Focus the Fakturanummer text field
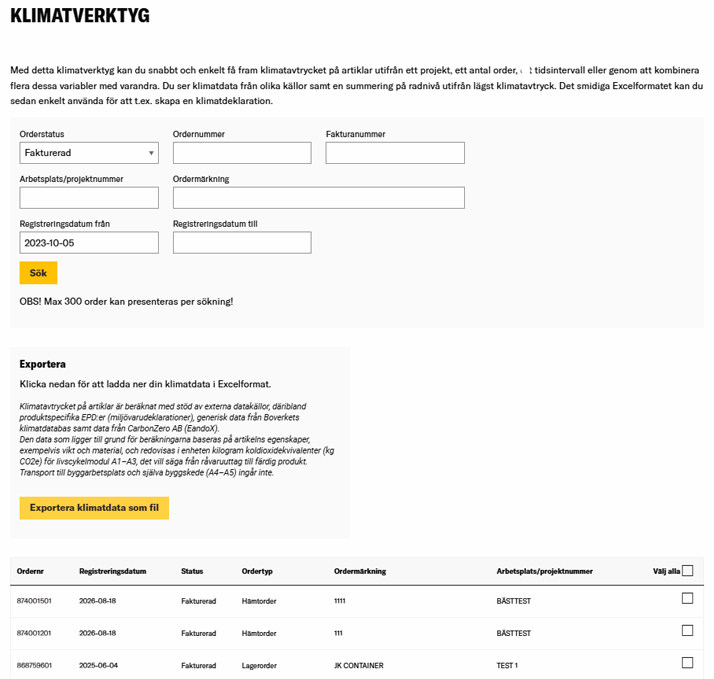Image resolution: width=714 pixels, height=679 pixels. point(395,153)
